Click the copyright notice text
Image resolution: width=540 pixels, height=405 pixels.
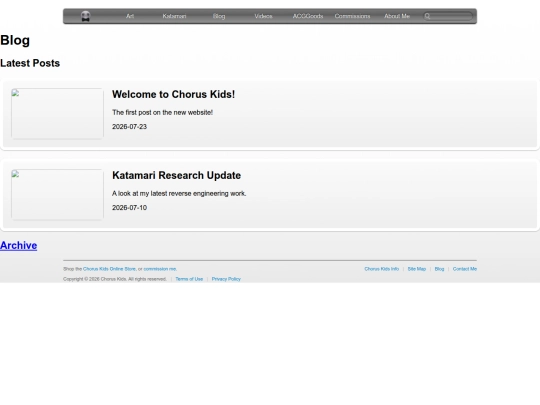point(115,279)
